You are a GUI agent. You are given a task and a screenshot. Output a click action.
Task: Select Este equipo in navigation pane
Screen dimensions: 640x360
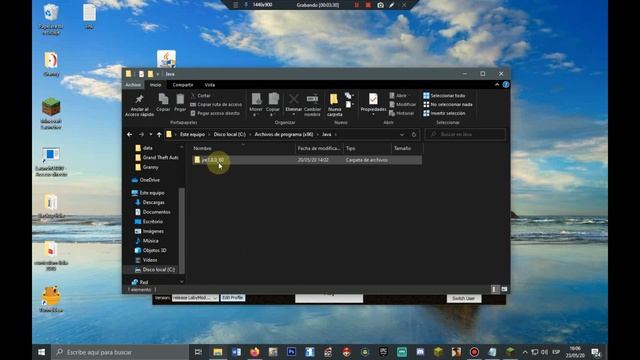pyautogui.click(x=148, y=193)
